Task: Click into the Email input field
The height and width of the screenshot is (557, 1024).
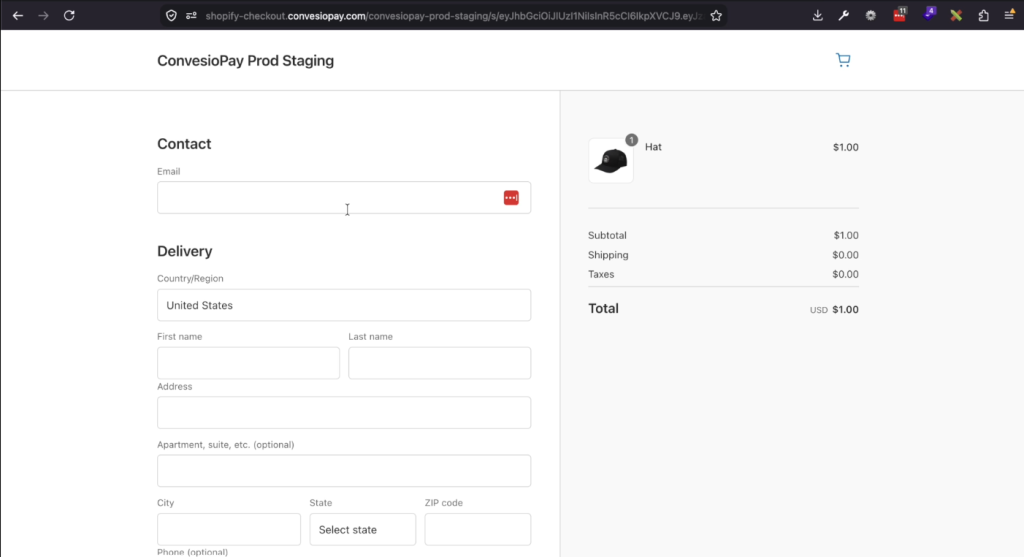Action: tap(344, 198)
